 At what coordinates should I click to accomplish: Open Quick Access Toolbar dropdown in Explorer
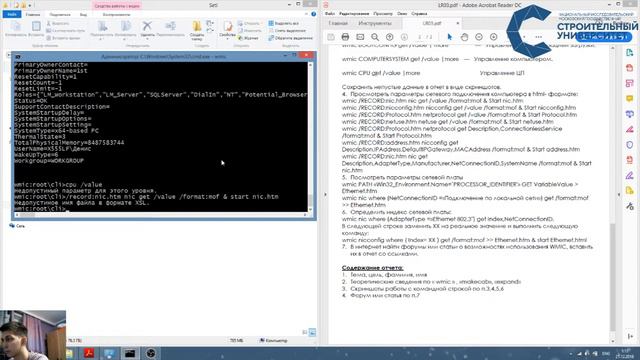[30, 5]
